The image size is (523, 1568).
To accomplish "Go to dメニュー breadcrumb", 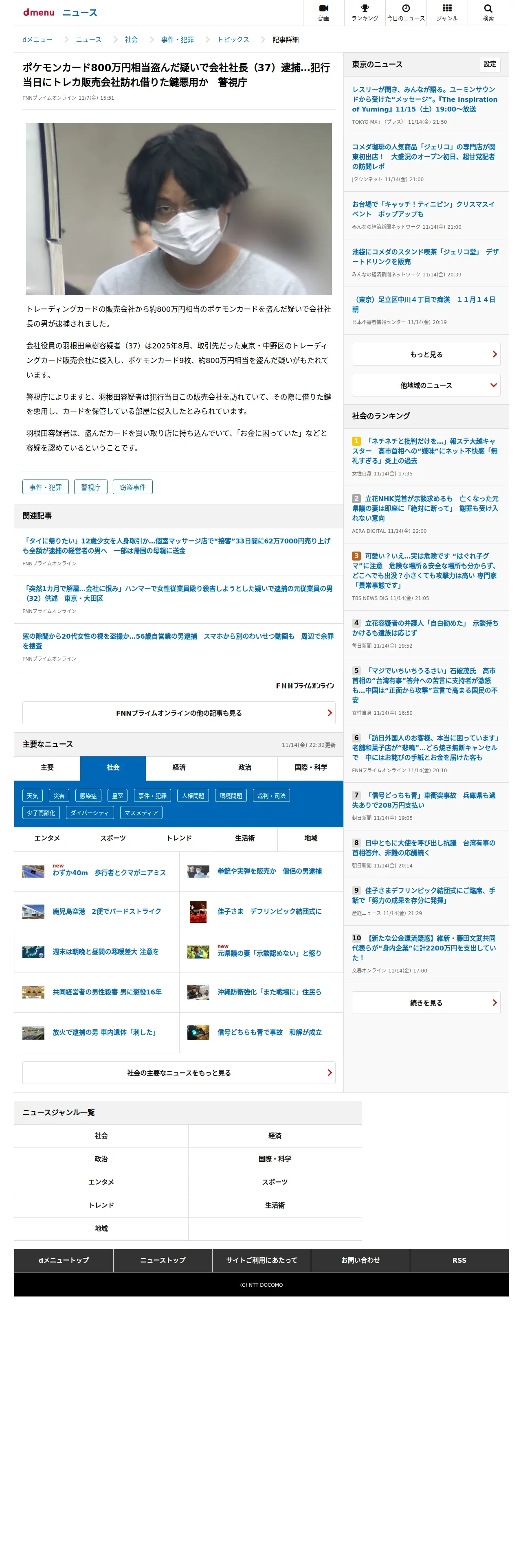I will (37, 39).
